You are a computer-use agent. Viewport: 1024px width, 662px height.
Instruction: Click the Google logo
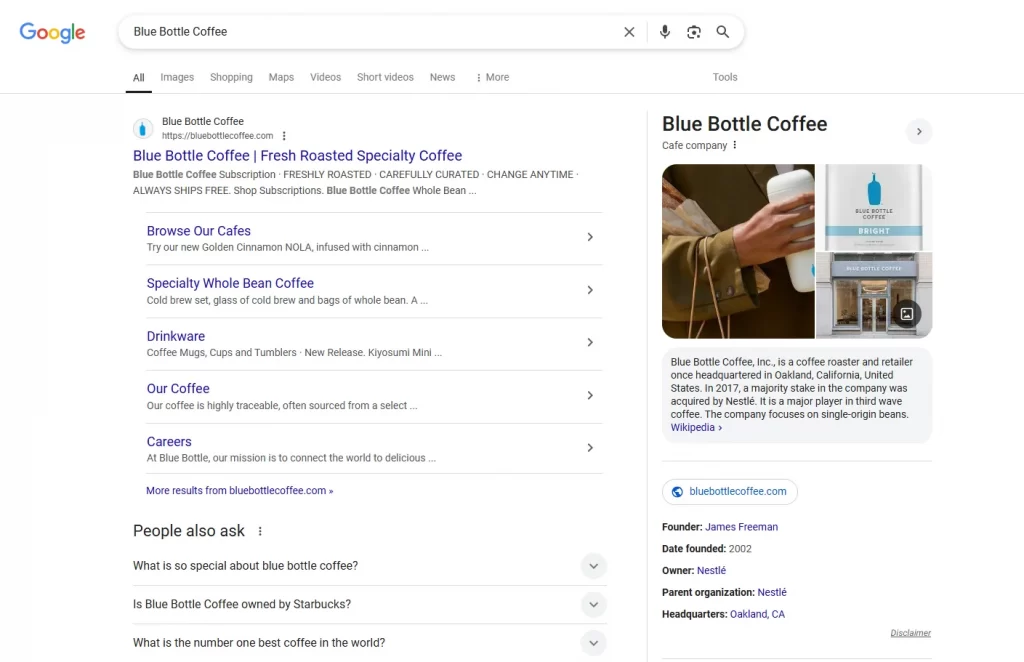coord(52,32)
